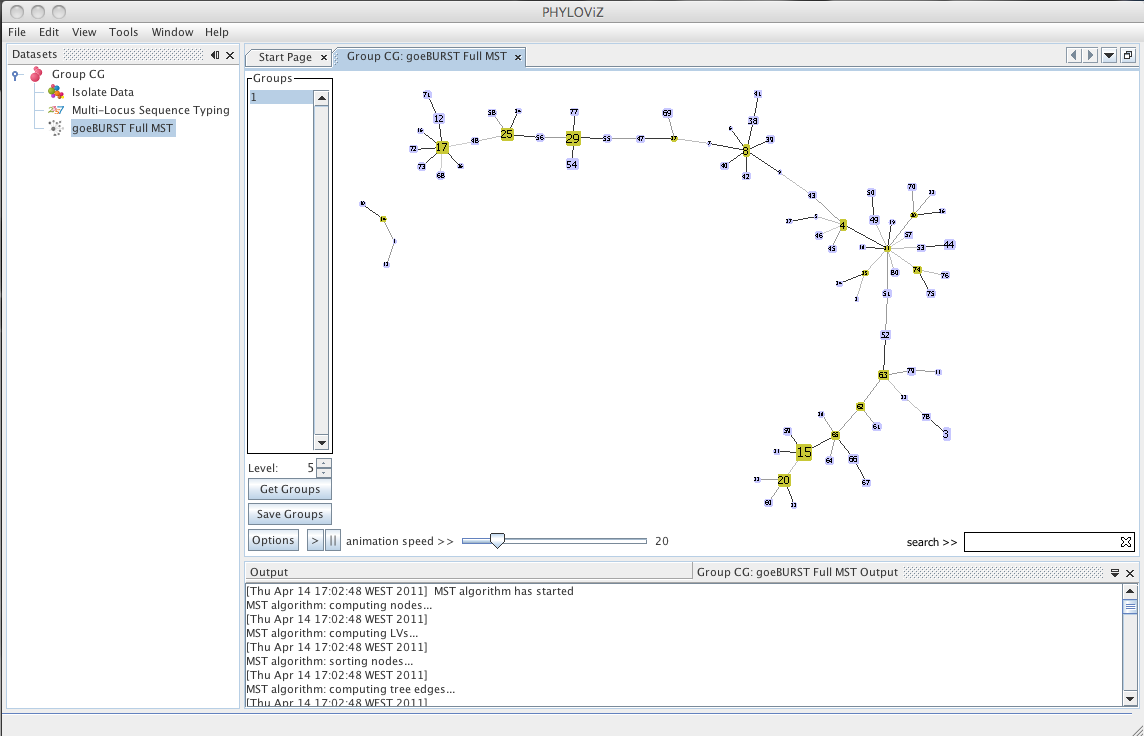The height and width of the screenshot is (736, 1144).
Task: Click the search input field
Action: (x=1041, y=542)
